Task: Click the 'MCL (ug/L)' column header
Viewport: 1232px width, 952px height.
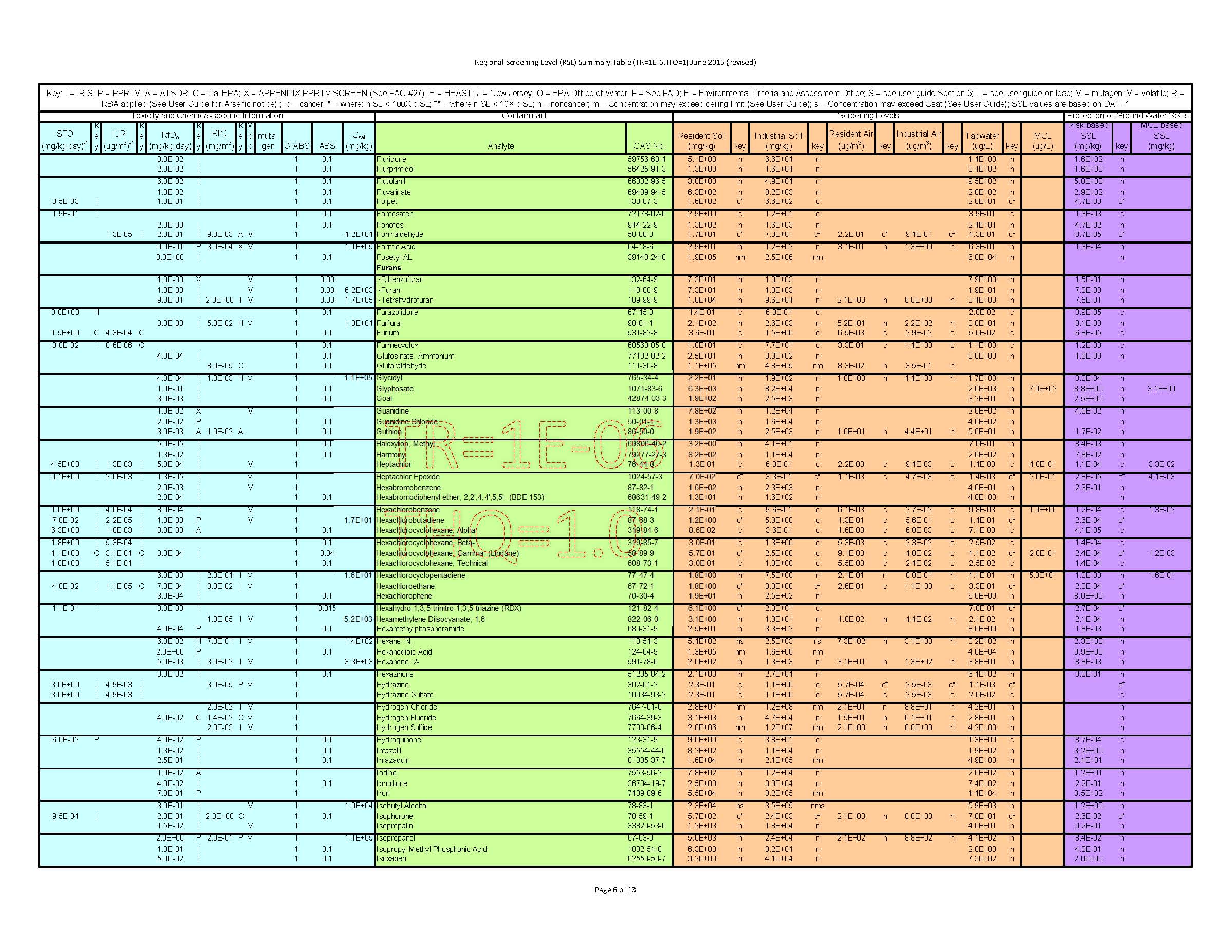Action: pos(1042,140)
